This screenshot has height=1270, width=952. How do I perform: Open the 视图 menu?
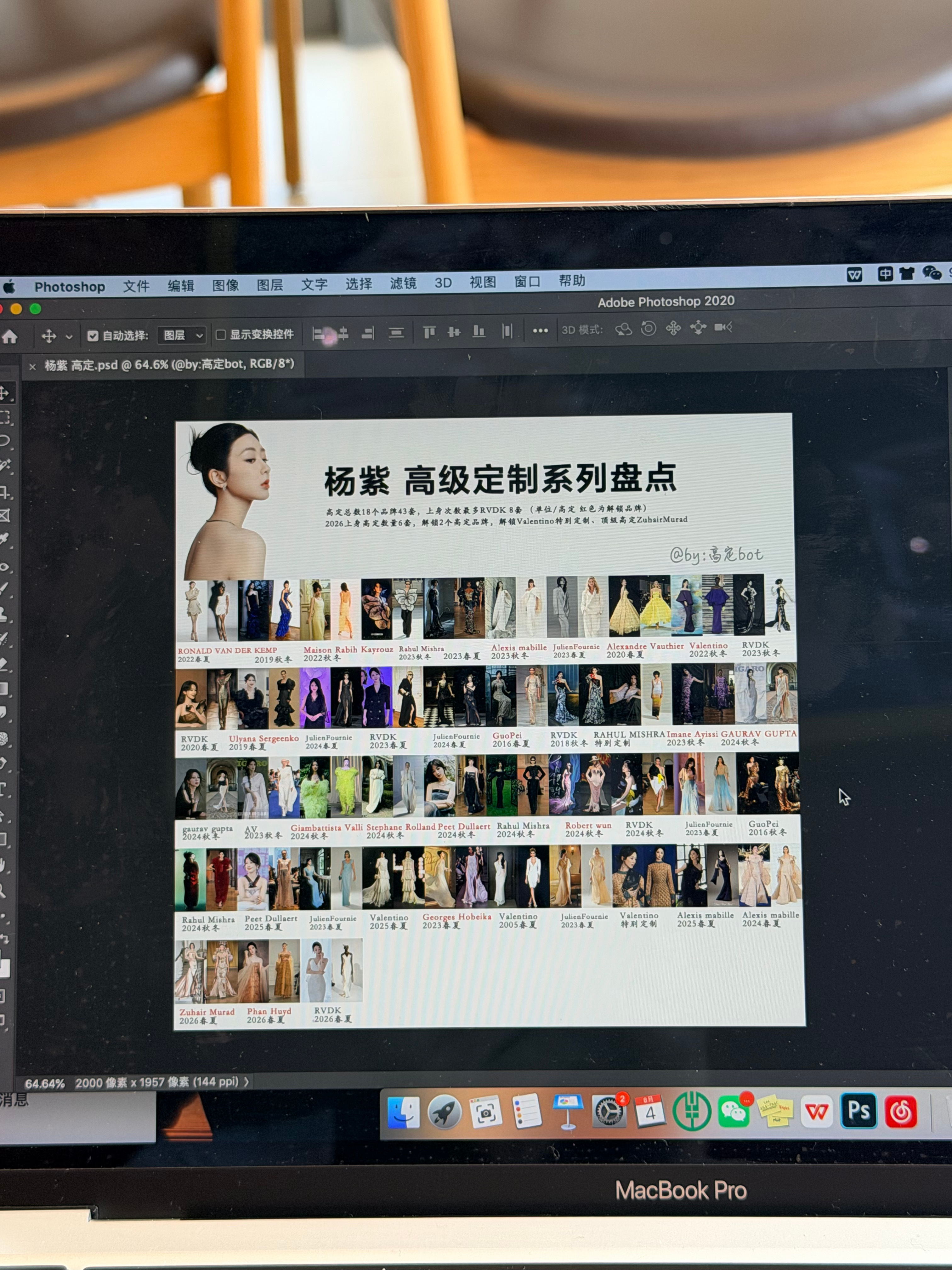click(483, 282)
